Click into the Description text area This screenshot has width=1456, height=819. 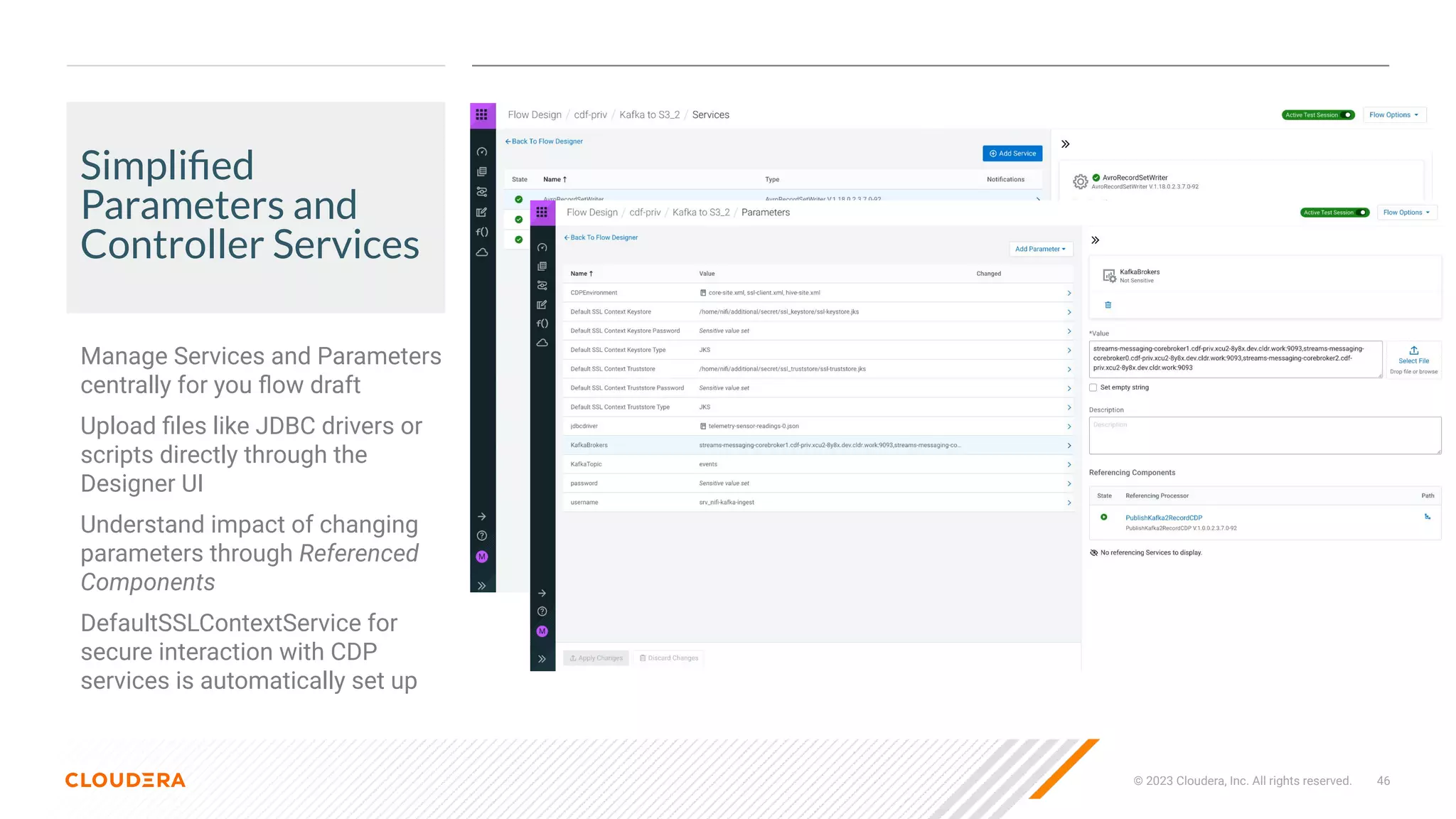click(x=1265, y=435)
